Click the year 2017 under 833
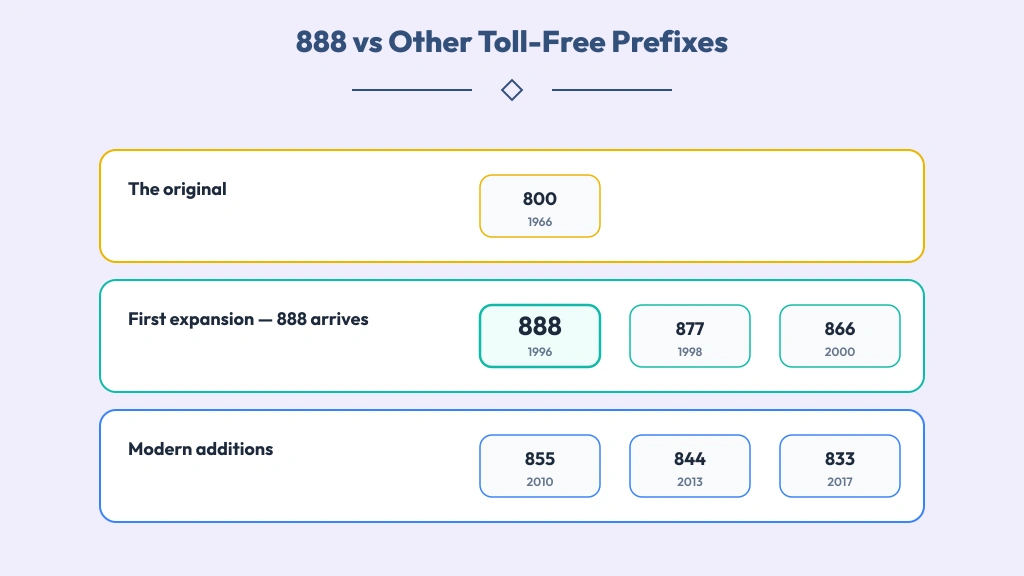 (840, 482)
